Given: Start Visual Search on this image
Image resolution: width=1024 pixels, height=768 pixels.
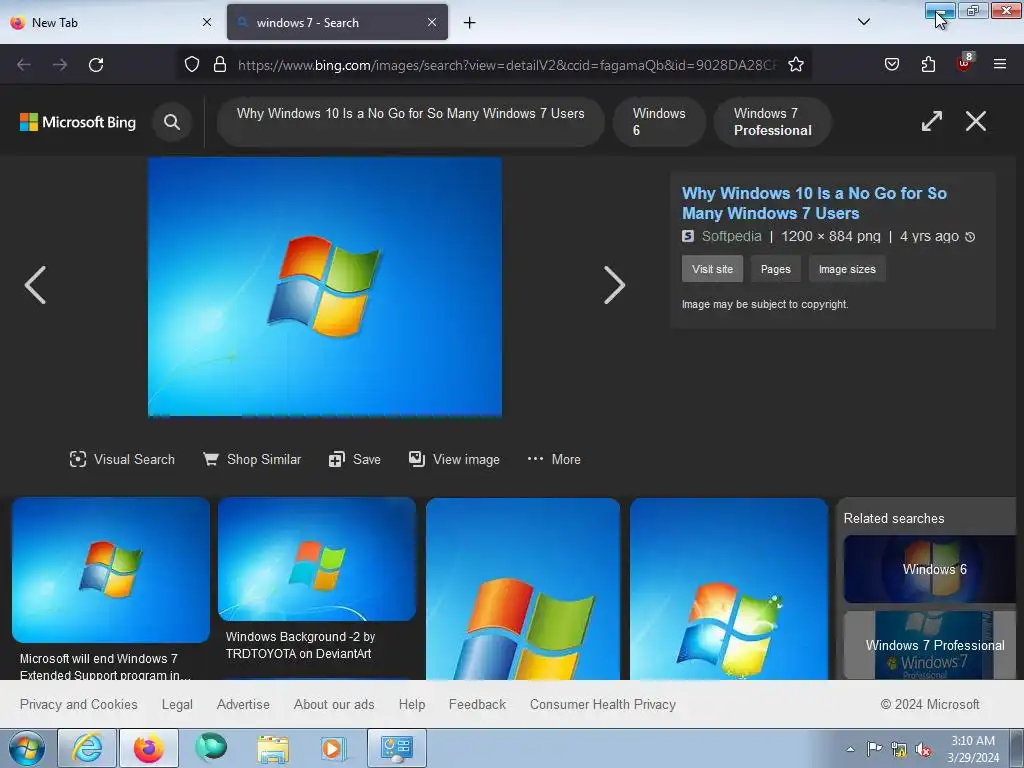Looking at the screenshot, I should (x=122, y=459).
